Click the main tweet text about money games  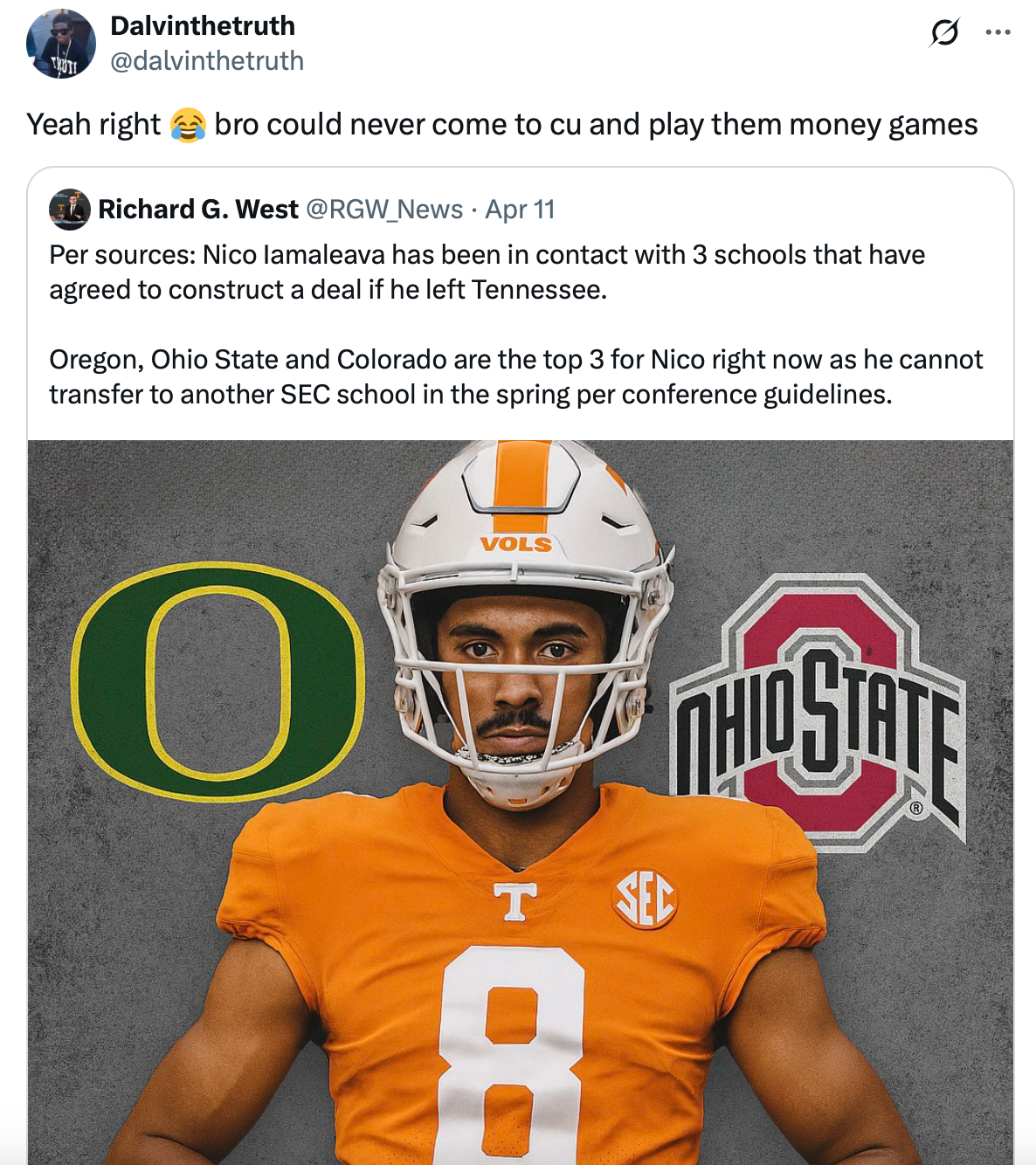click(x=594, y=125)
